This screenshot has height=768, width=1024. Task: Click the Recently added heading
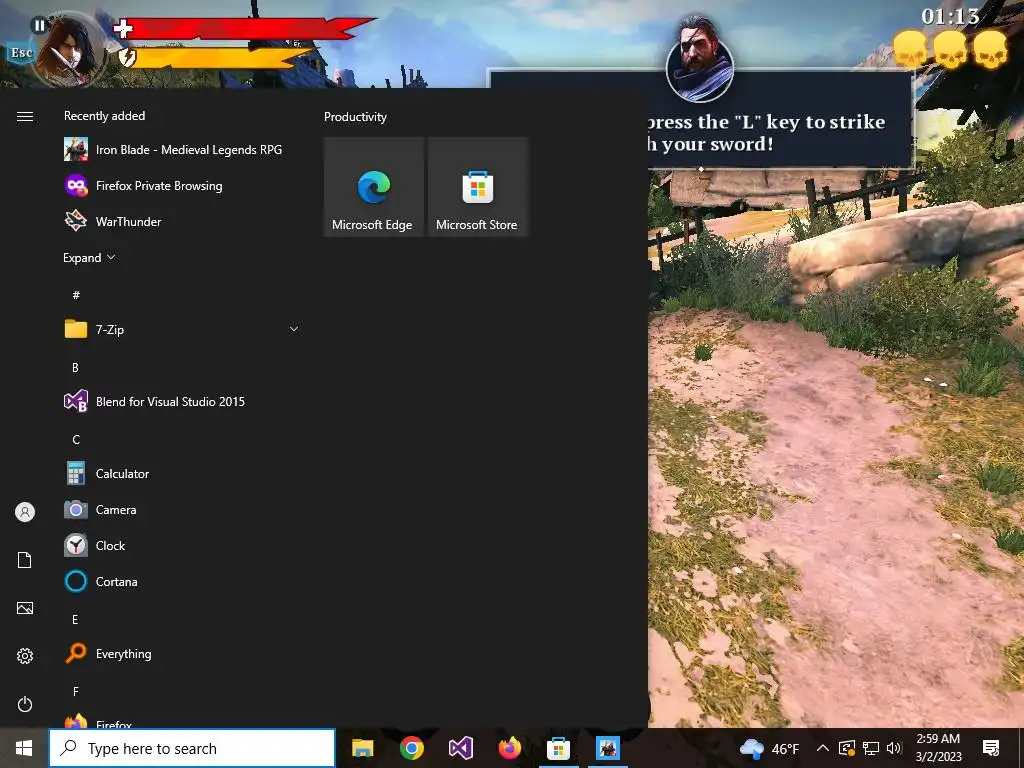104,116
